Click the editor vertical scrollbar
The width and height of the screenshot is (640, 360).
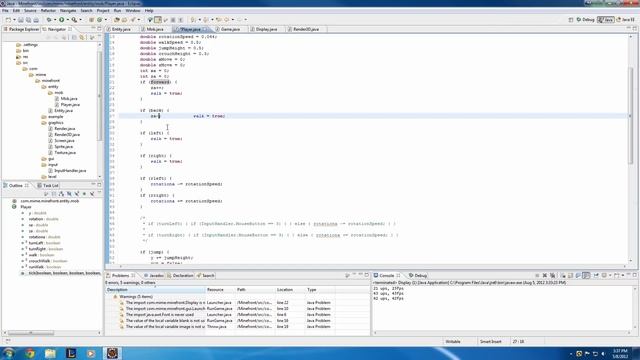tap(631, 116)
